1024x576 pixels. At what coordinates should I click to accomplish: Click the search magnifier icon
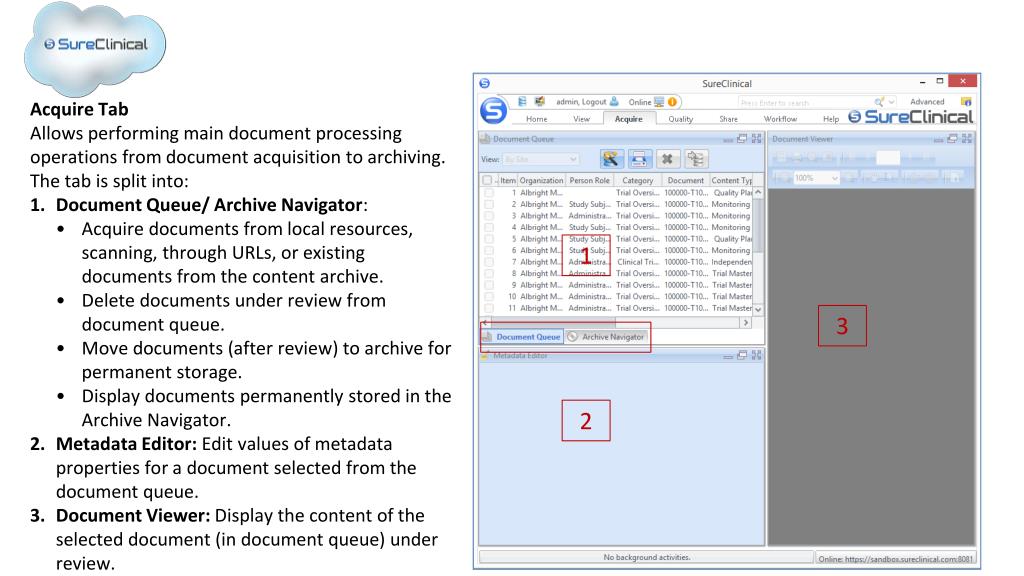tap(879, 102)
